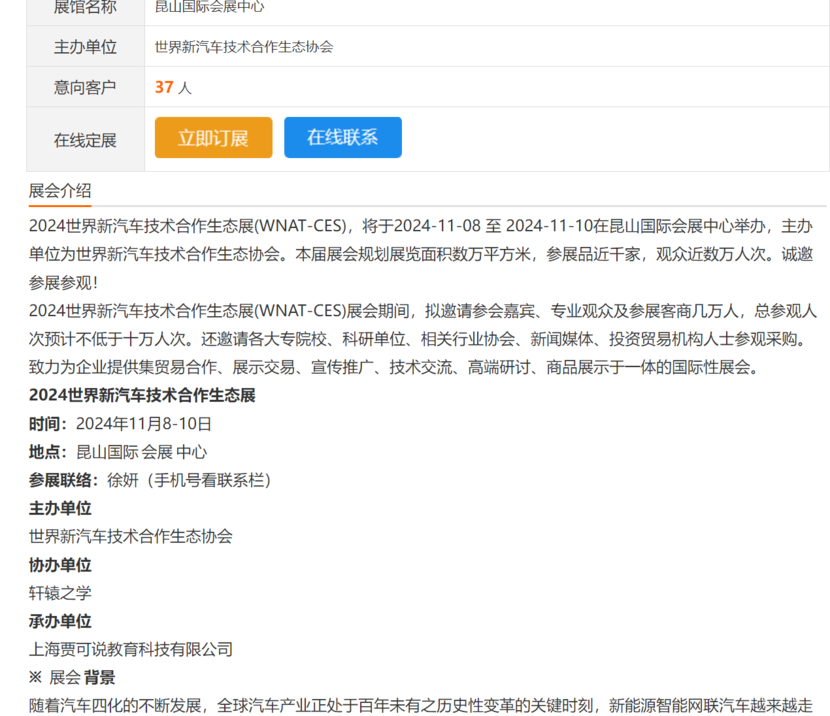The image size is (830, 716).
Task: Click the orange 37 interested-customers count
Action: point(164,87)
